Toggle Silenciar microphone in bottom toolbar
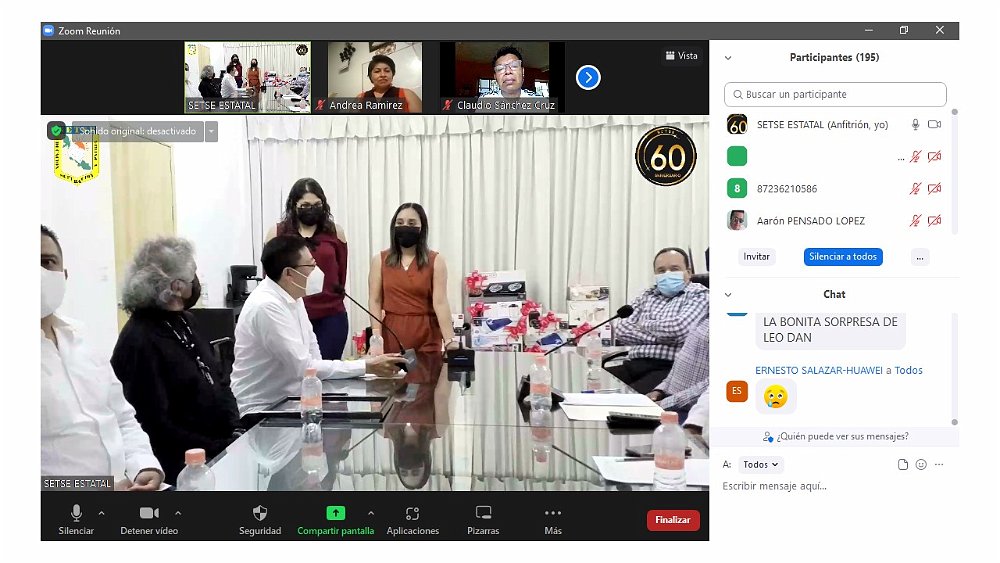This screenshot has height=563, width=1000. point(76,514)
